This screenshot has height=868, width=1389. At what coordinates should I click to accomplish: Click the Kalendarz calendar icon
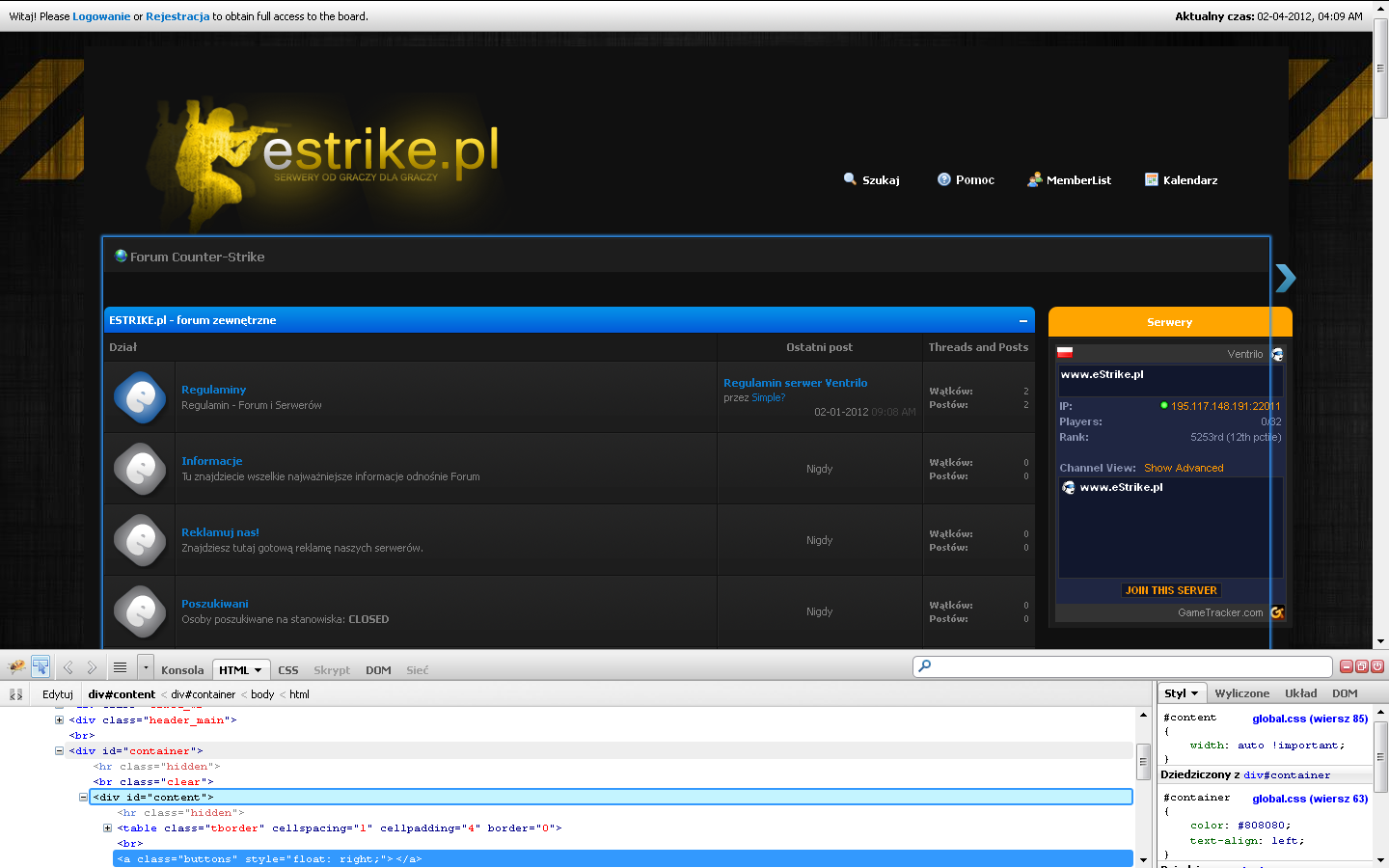(1151, 179)
